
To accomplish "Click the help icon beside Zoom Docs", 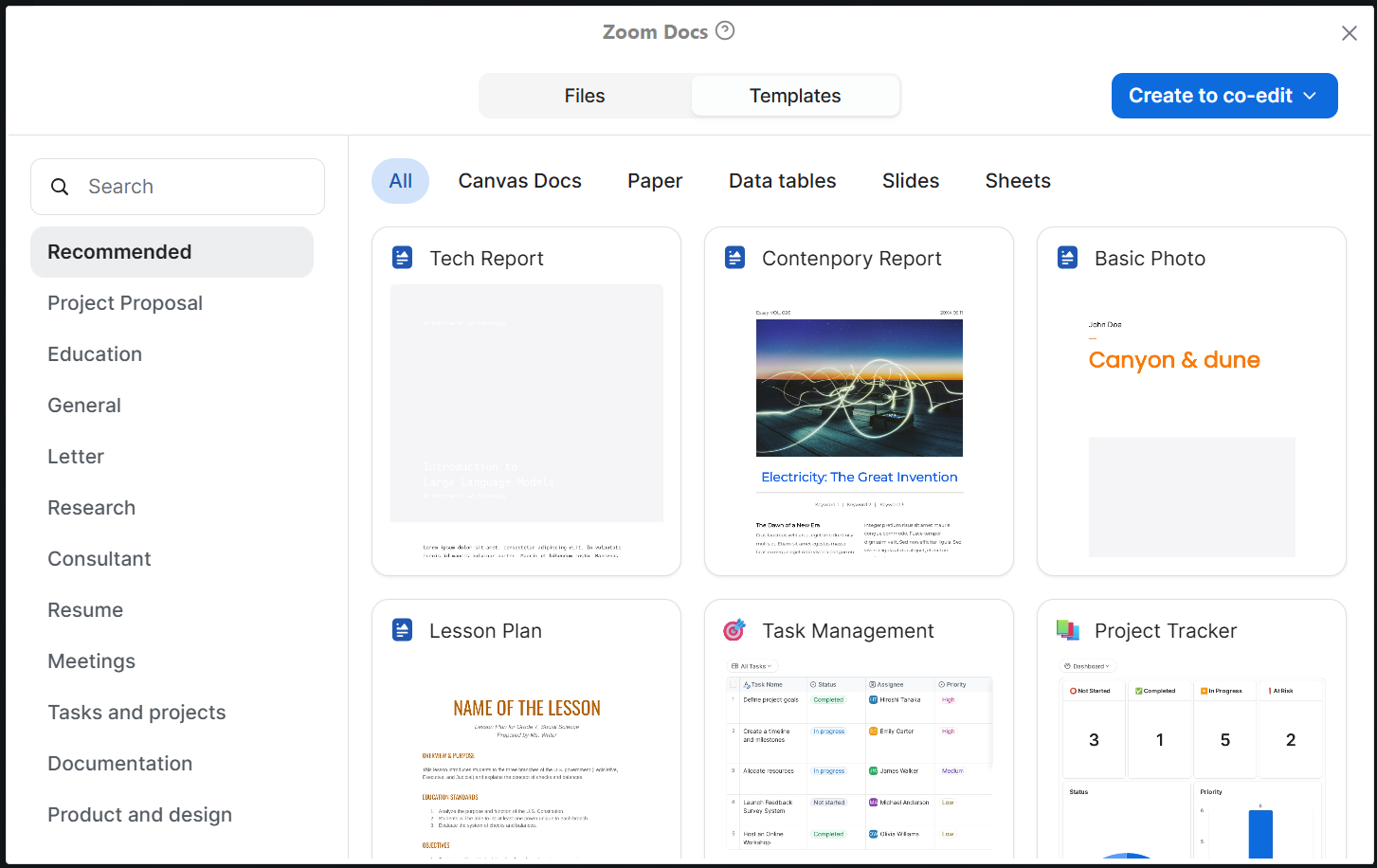I will 725,30.
